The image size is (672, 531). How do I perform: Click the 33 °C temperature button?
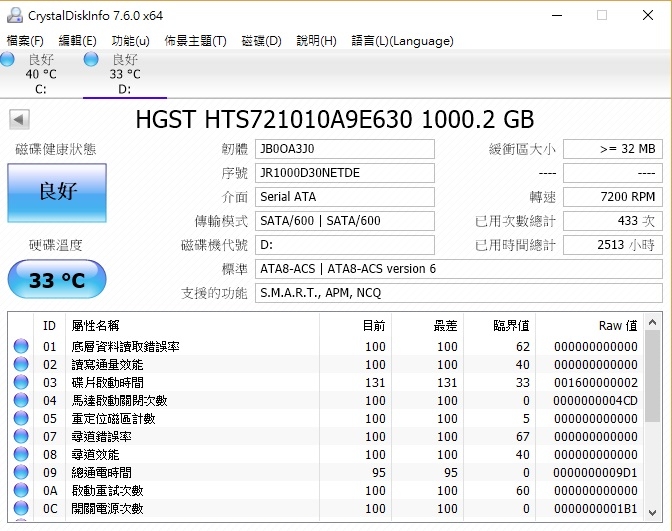(x=57, y=279)
